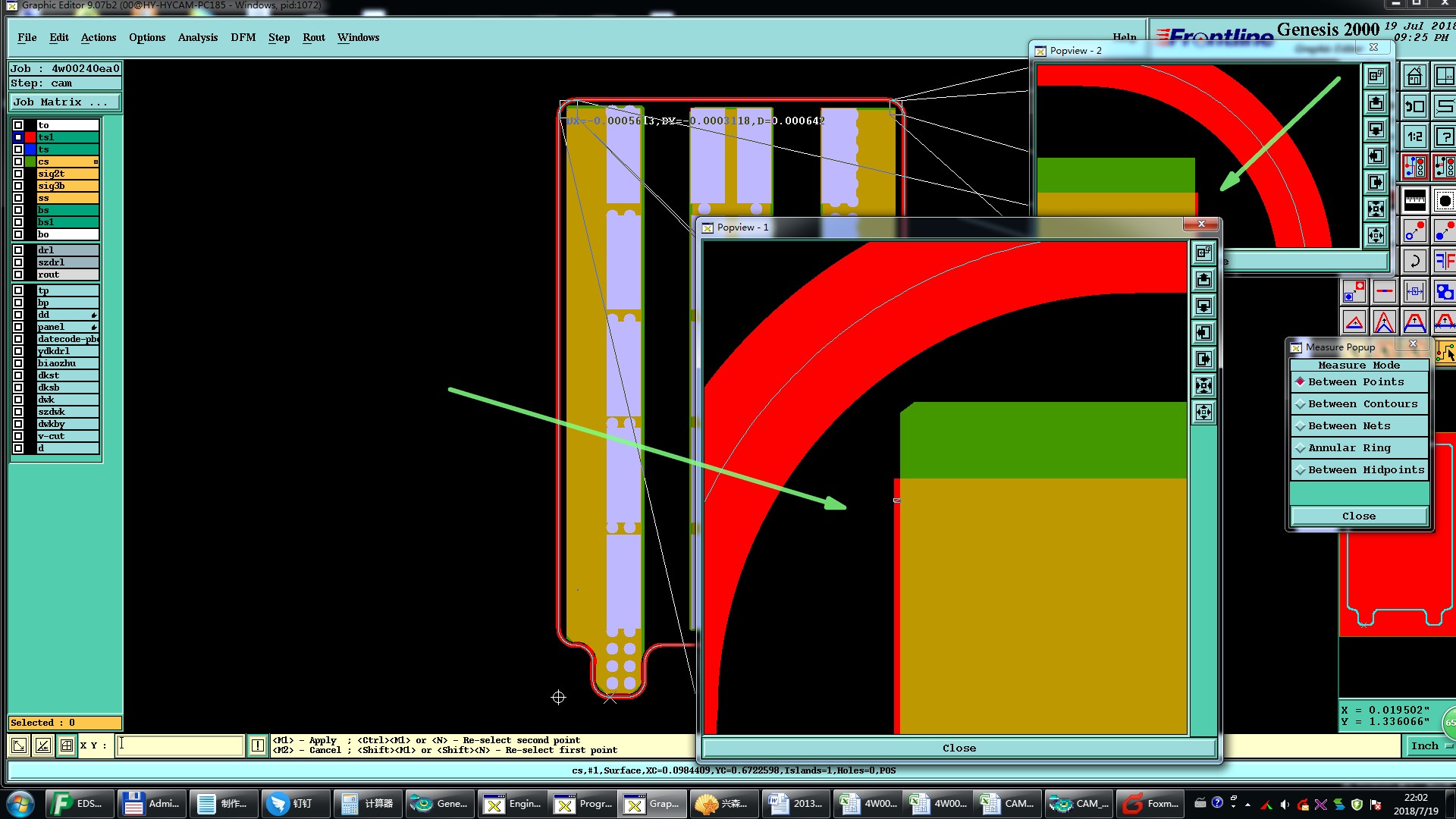Open the Windows Start button
This screenshot has height=819, width=1456.
[20, 803]
